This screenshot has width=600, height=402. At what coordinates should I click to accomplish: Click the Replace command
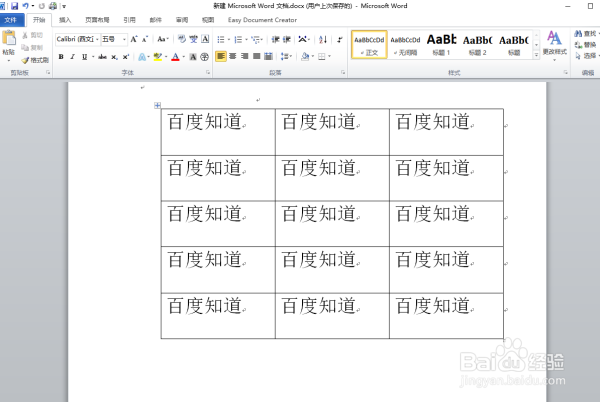[x=586, y=45]
